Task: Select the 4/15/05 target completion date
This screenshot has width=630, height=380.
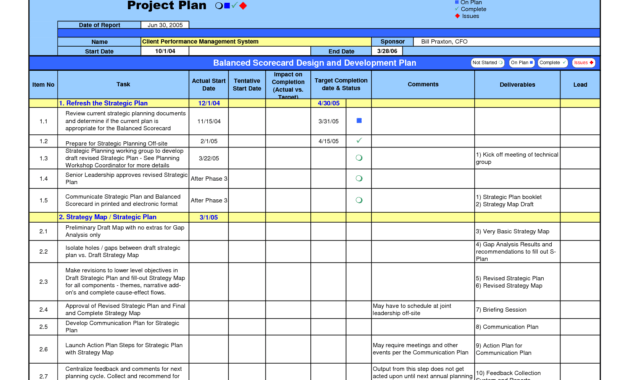Action: (329, 141)
